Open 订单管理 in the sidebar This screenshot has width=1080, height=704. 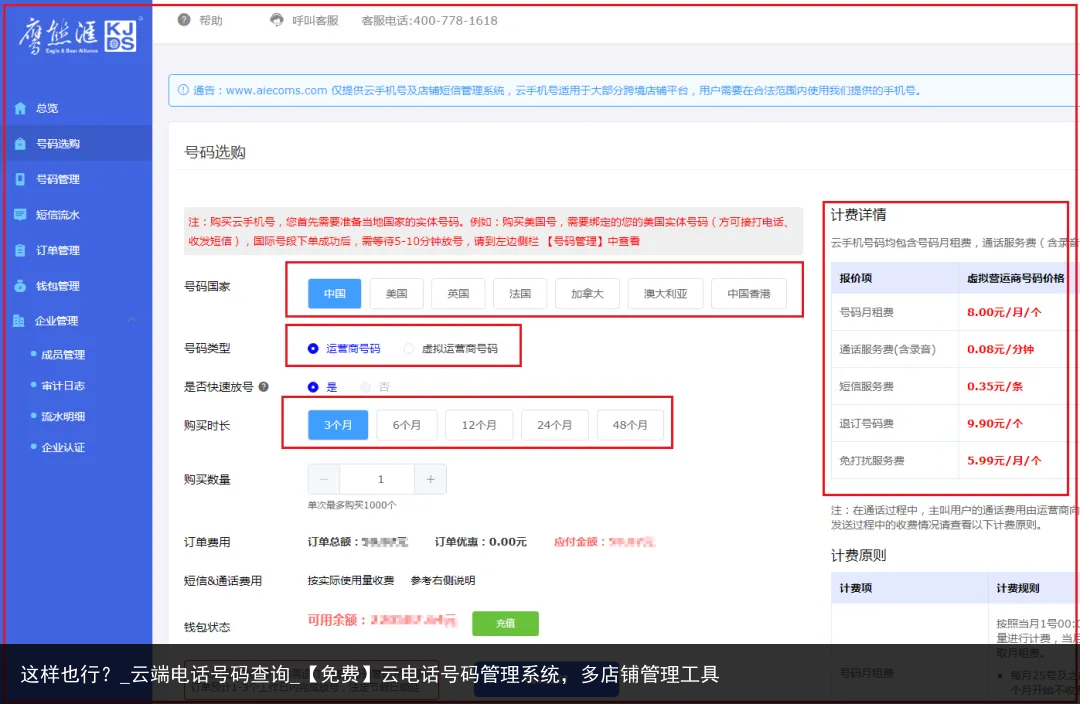76,250
